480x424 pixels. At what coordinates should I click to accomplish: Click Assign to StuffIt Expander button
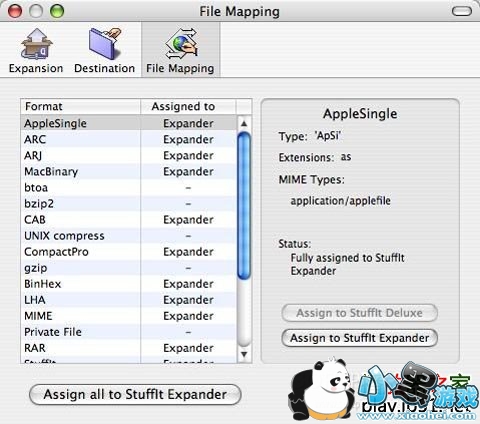coord(359,338)
